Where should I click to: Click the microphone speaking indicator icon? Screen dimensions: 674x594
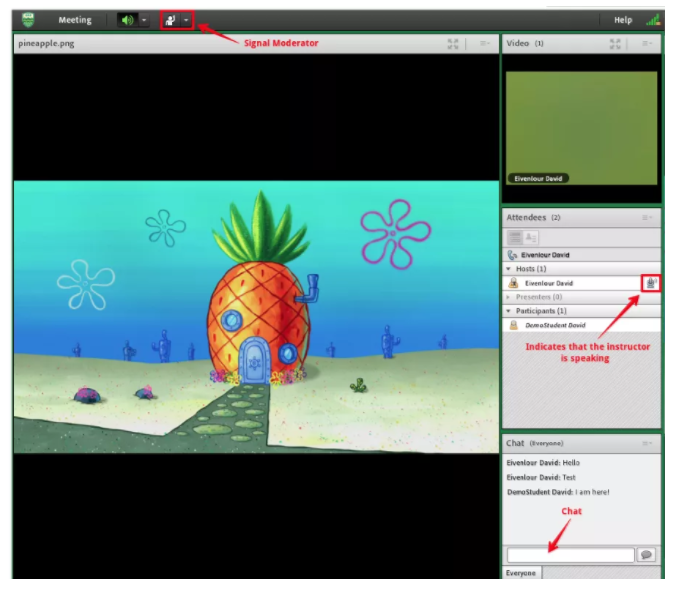[651, 283]
